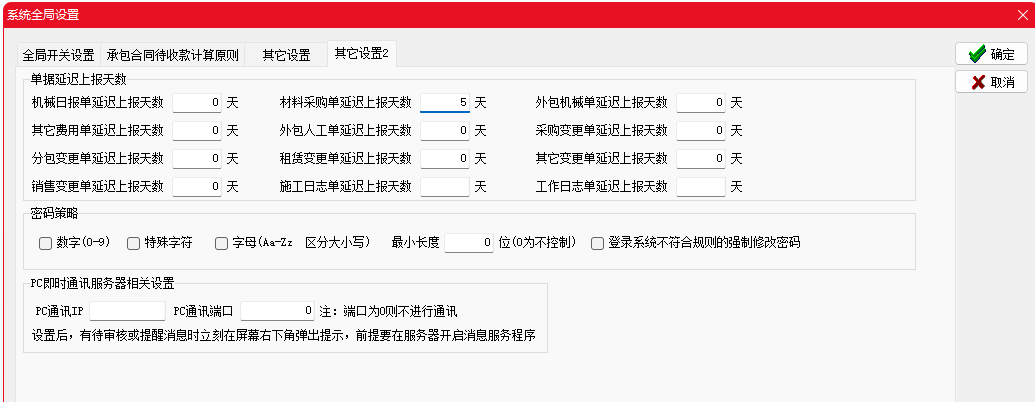Close the 系统全局设置 dialog window

point(1022,14)
